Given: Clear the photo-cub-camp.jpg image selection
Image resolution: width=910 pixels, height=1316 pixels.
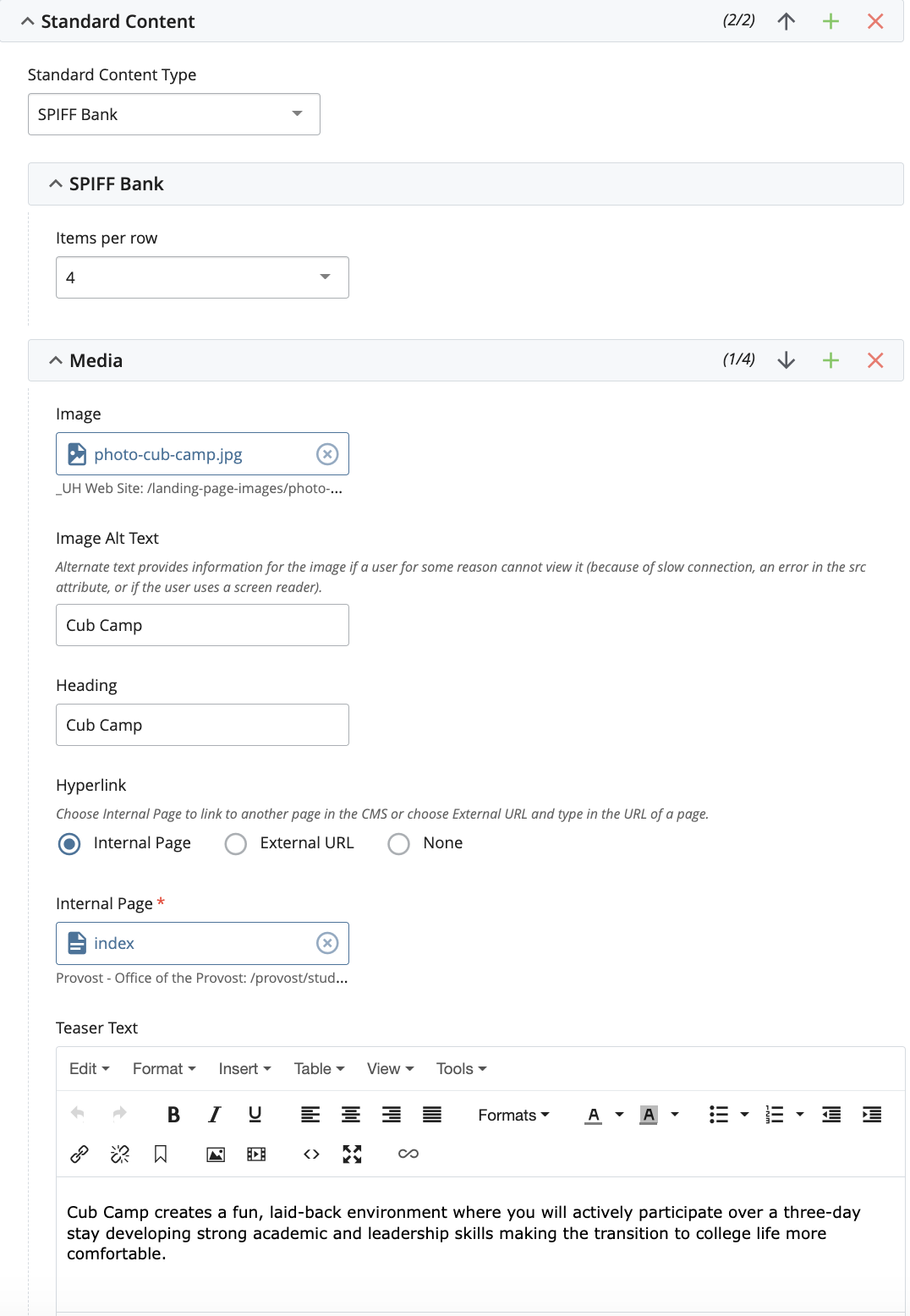Looking at the screenshot, I should click(327, 454).
